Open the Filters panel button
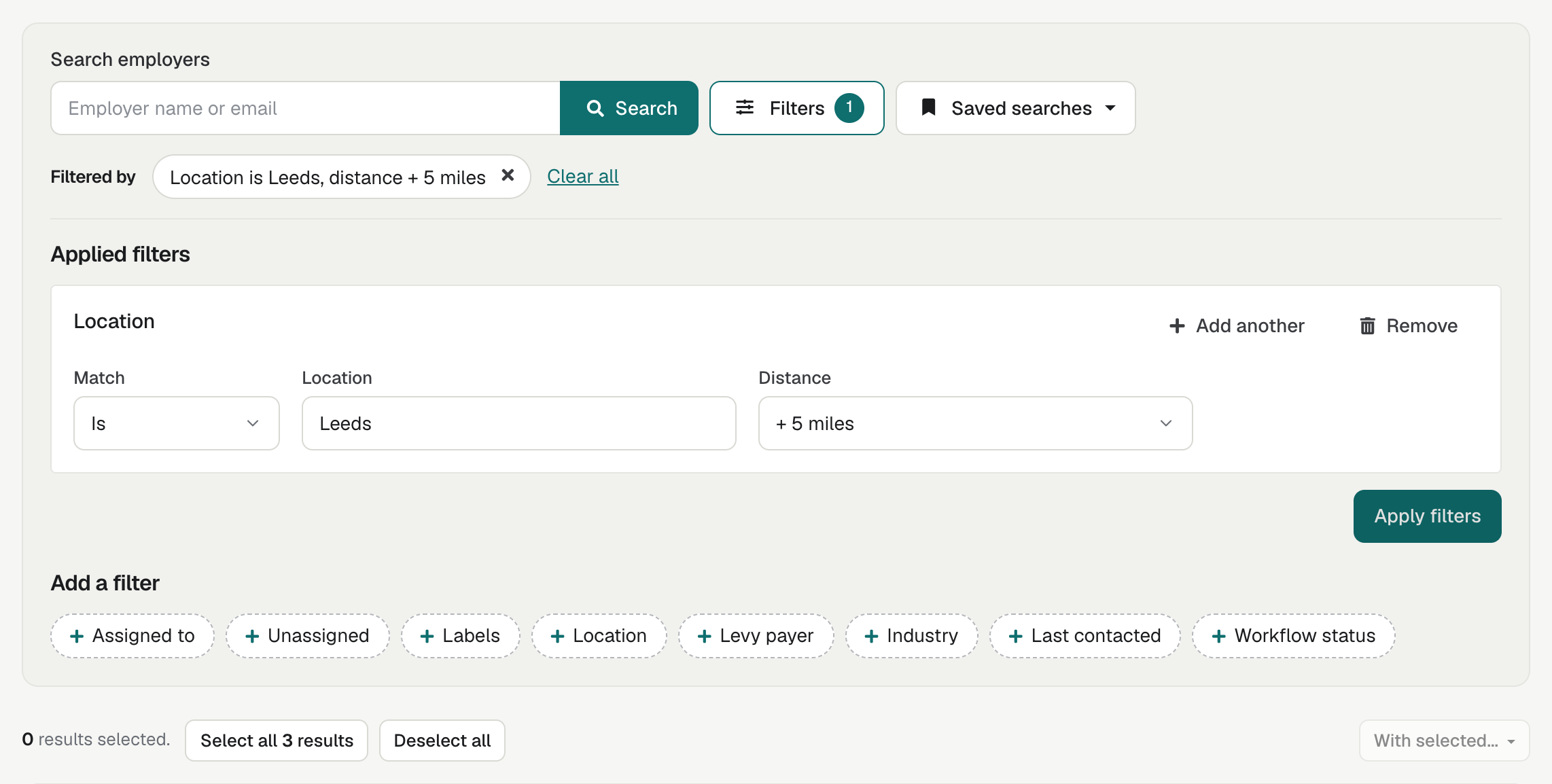1552x784 pixels. click(796, 108)
